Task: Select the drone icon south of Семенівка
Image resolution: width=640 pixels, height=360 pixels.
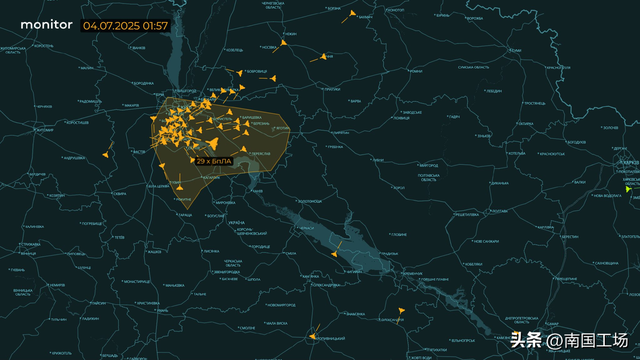Action: [x=402, y=311]
